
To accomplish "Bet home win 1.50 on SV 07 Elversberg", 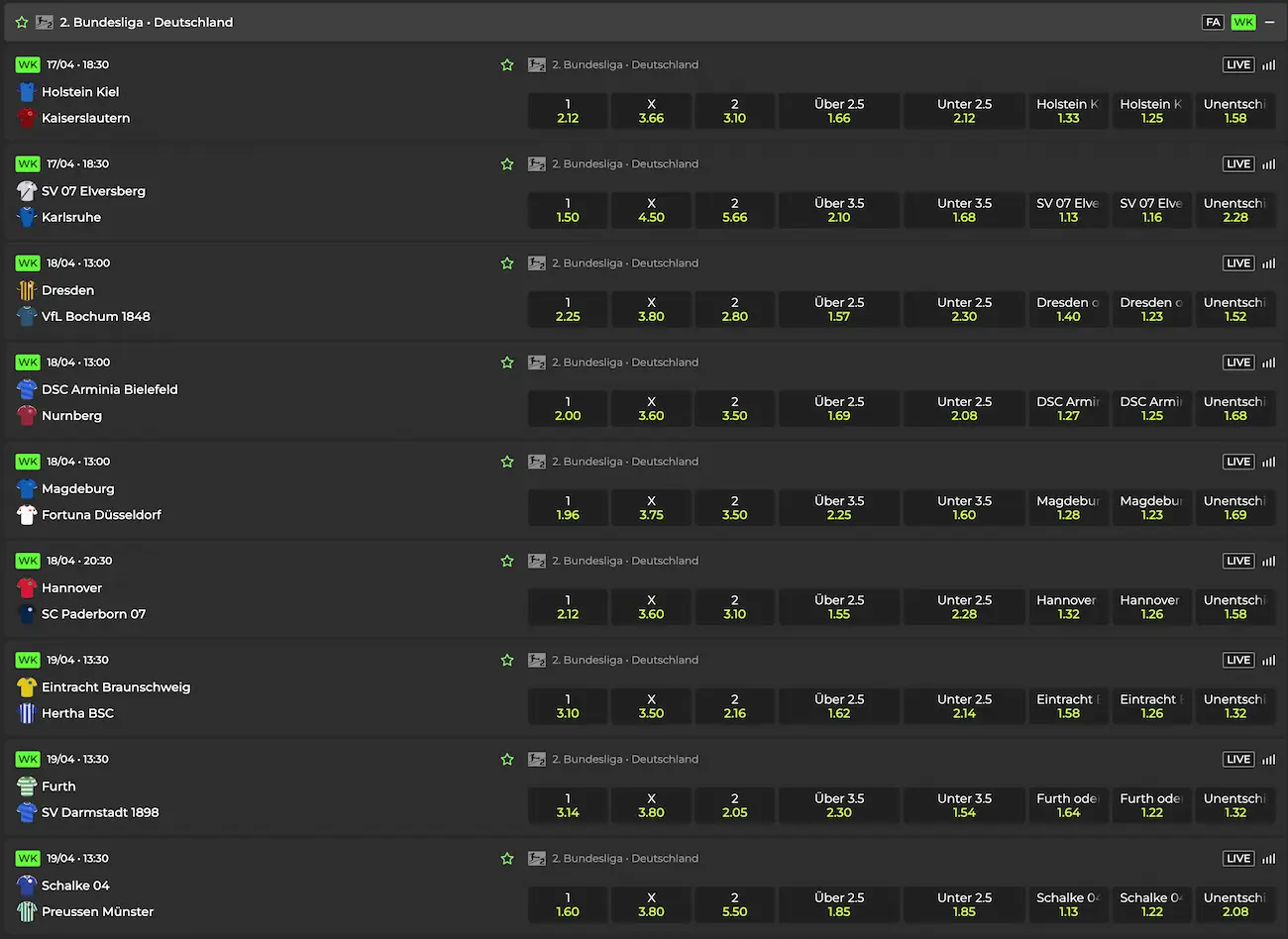I will coord(568,210).
